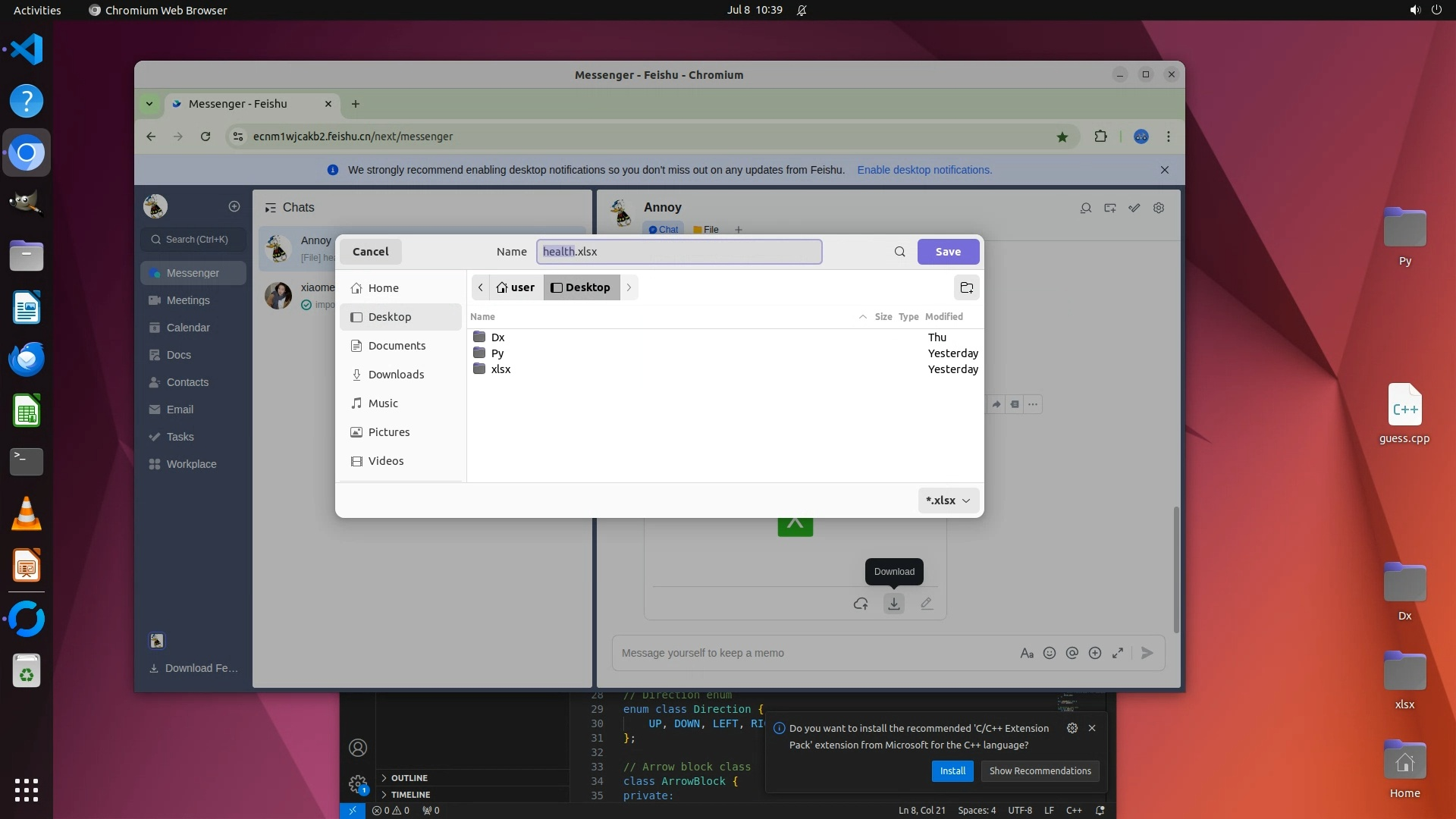Sort files by the Name column header
Viewport: 1456px width, 819px height.
point(482,317)
